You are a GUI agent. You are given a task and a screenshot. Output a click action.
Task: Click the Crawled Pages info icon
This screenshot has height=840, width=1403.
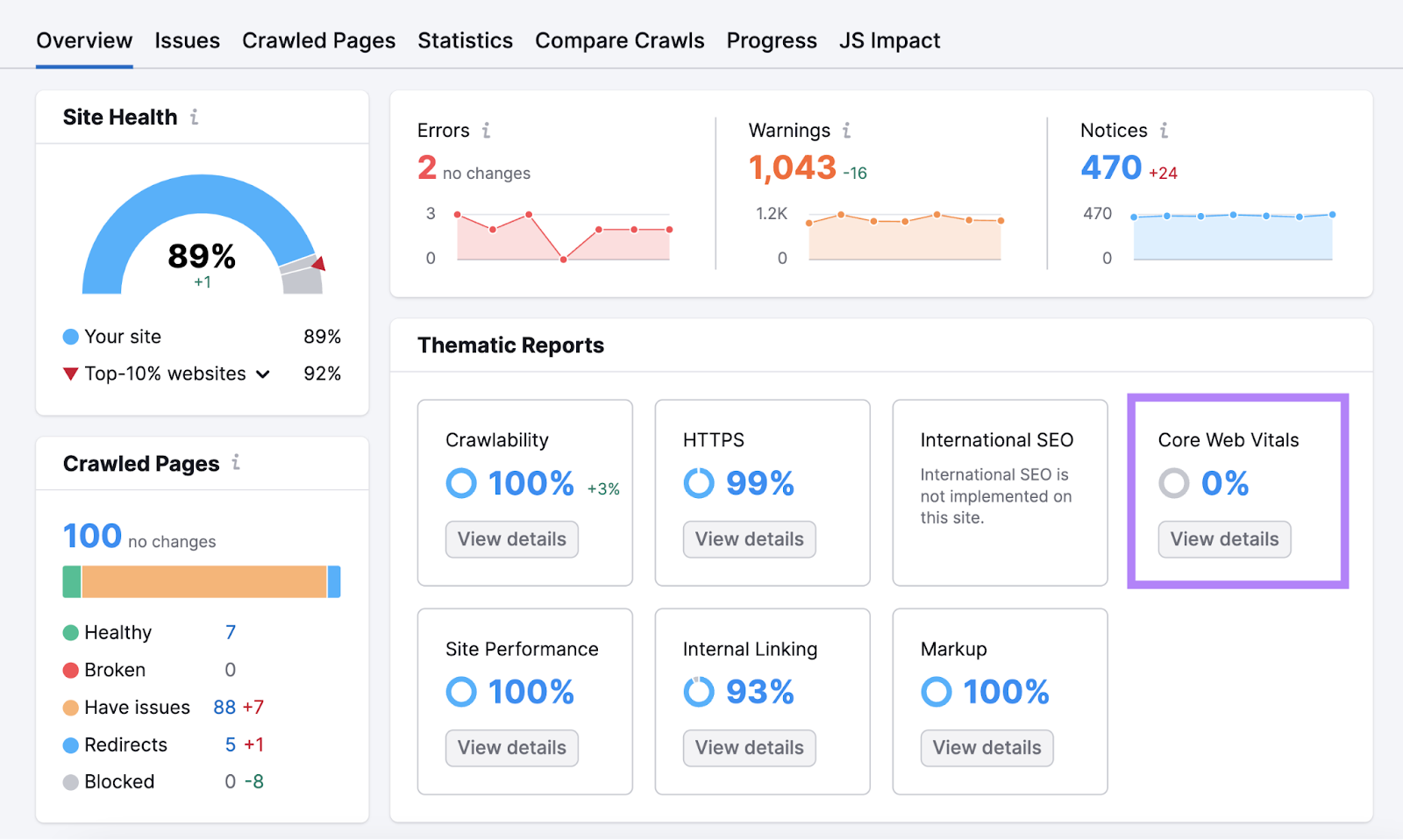tap(235, 463)
